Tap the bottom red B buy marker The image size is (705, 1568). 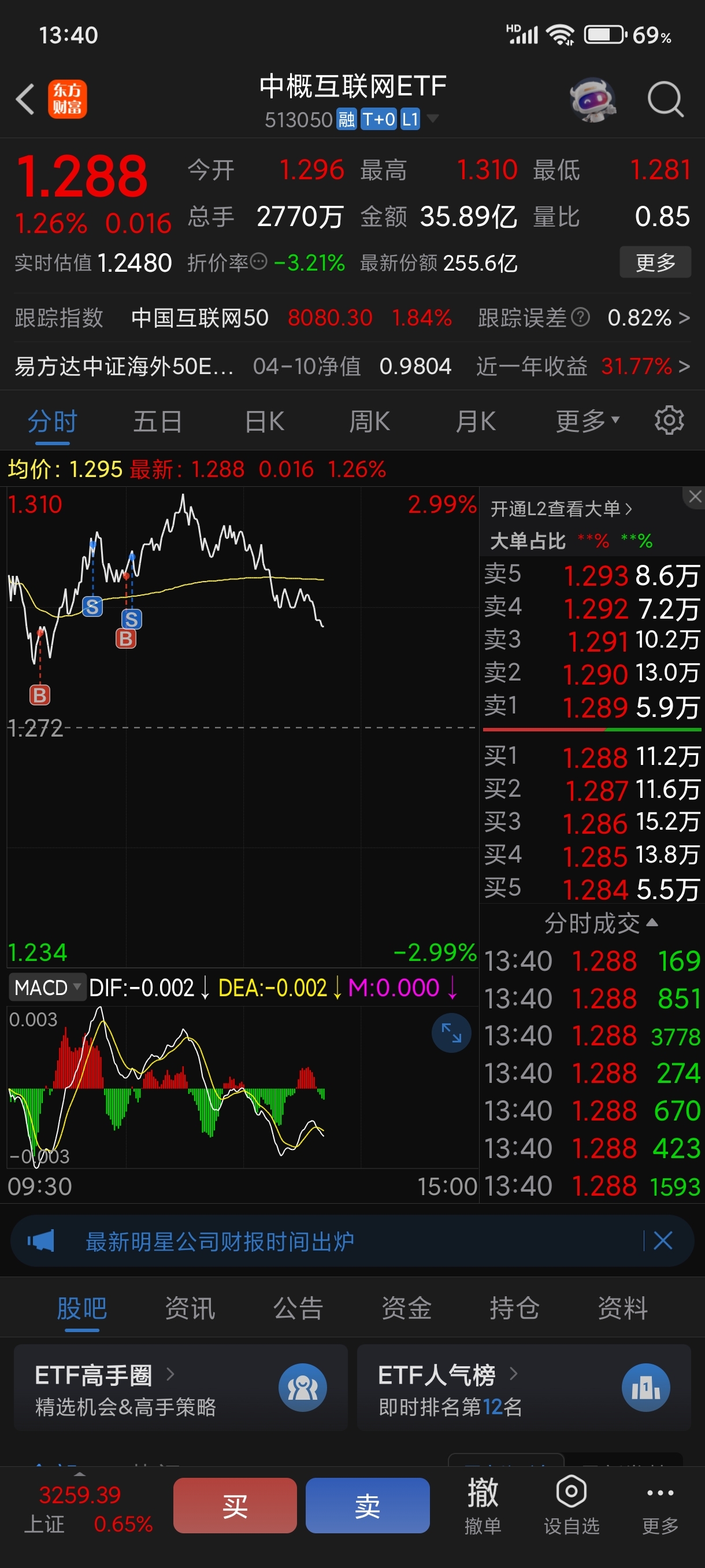pyautogui.click(x=40, y=694)
